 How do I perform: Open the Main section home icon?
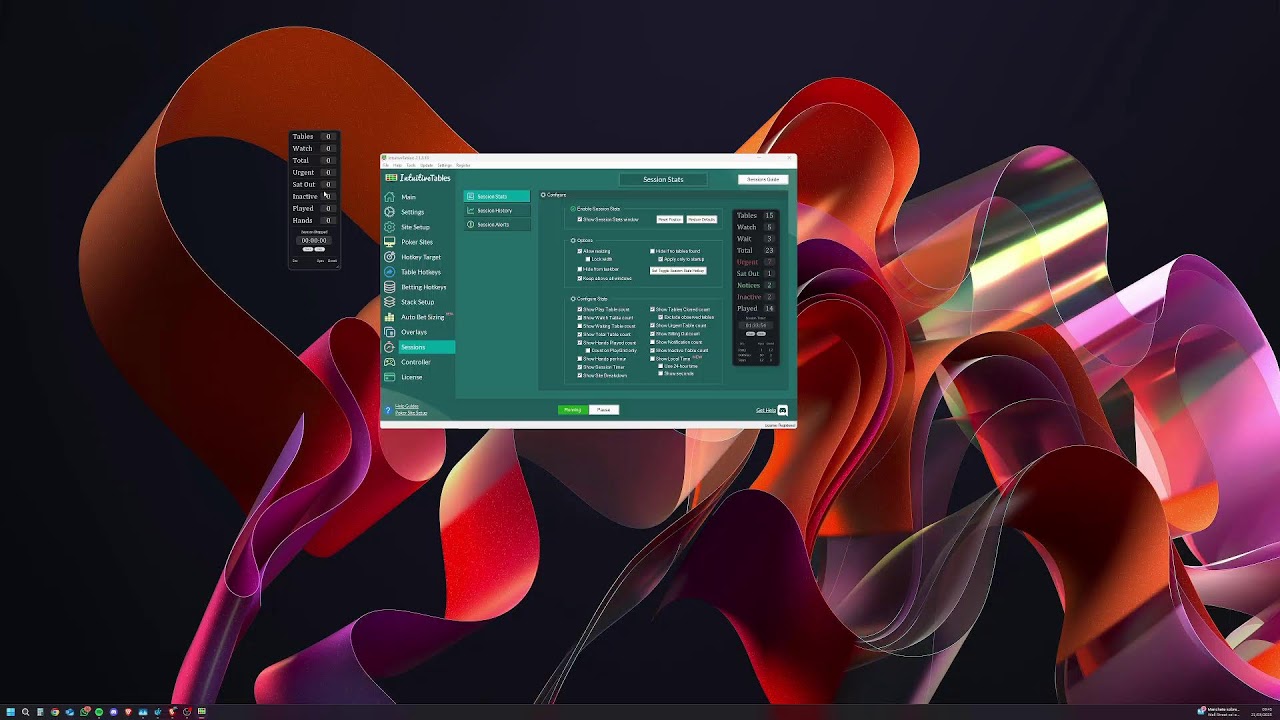[389, 197]
